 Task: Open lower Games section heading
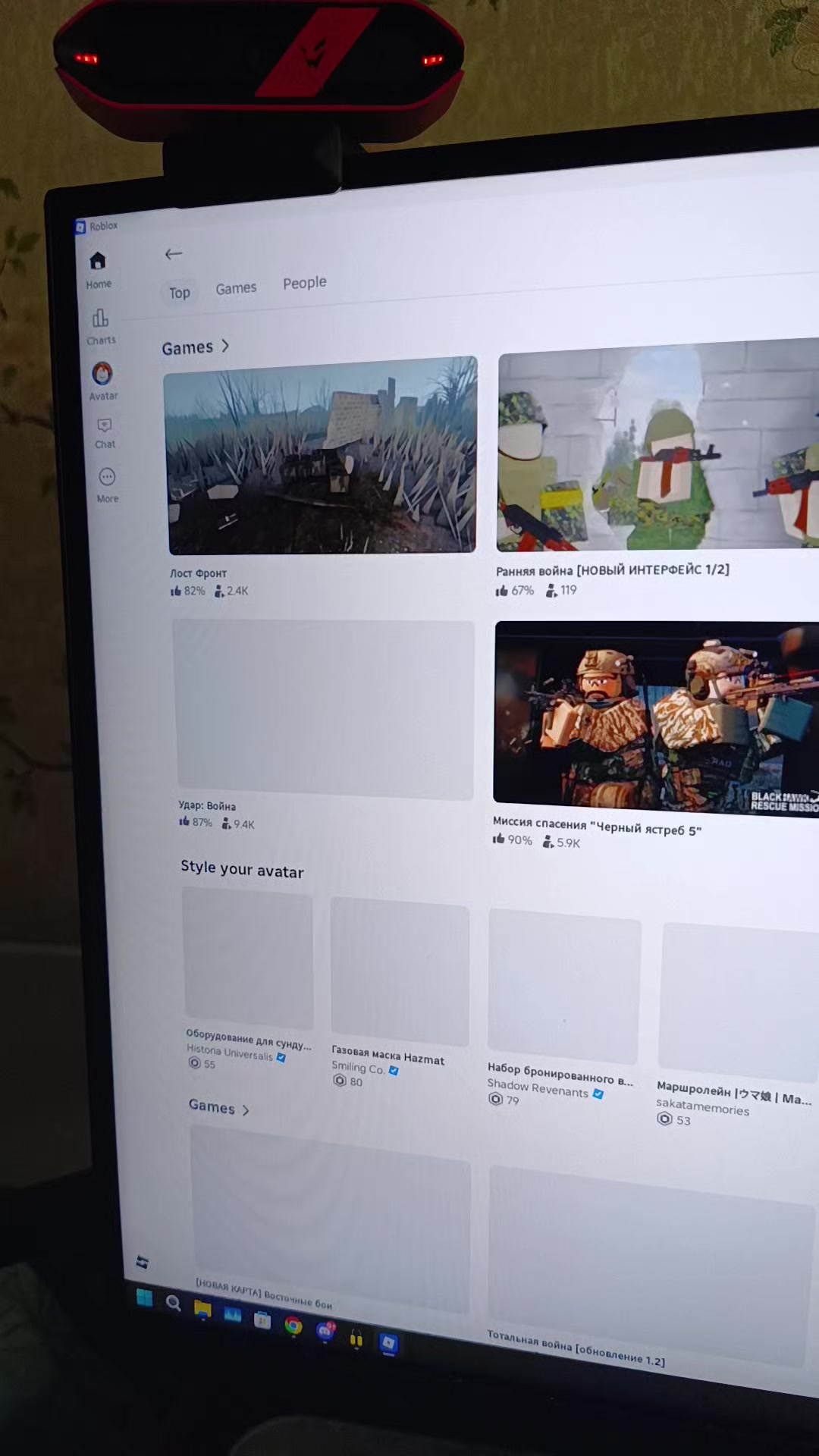click(x=212, y=1106)
